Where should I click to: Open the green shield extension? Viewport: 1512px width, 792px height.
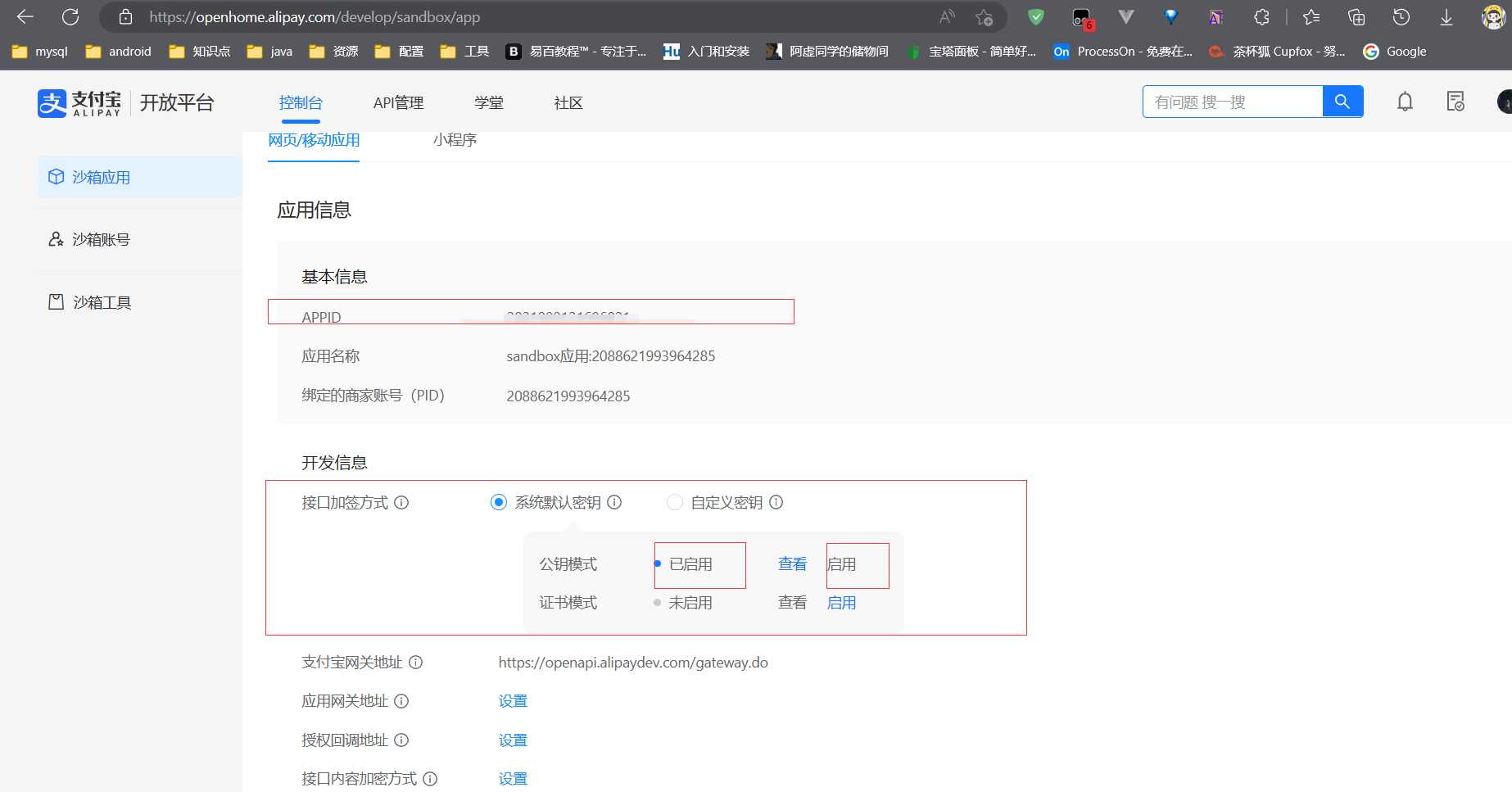pos(1036,16)
